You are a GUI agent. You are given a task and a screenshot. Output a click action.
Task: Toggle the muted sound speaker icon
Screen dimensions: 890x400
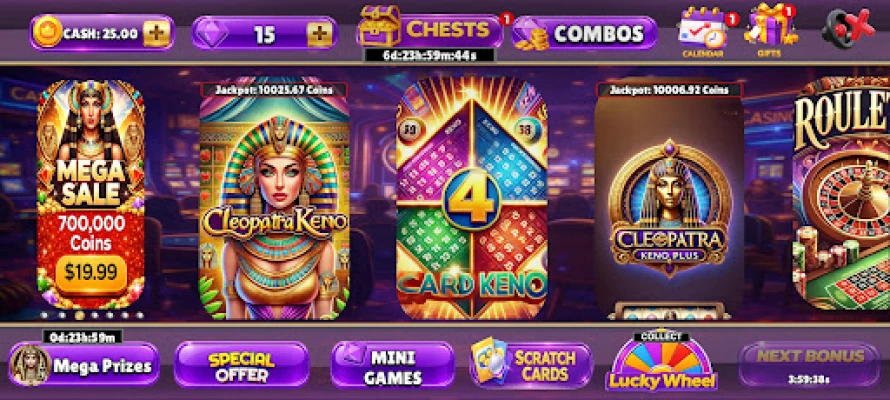(849, 28)
